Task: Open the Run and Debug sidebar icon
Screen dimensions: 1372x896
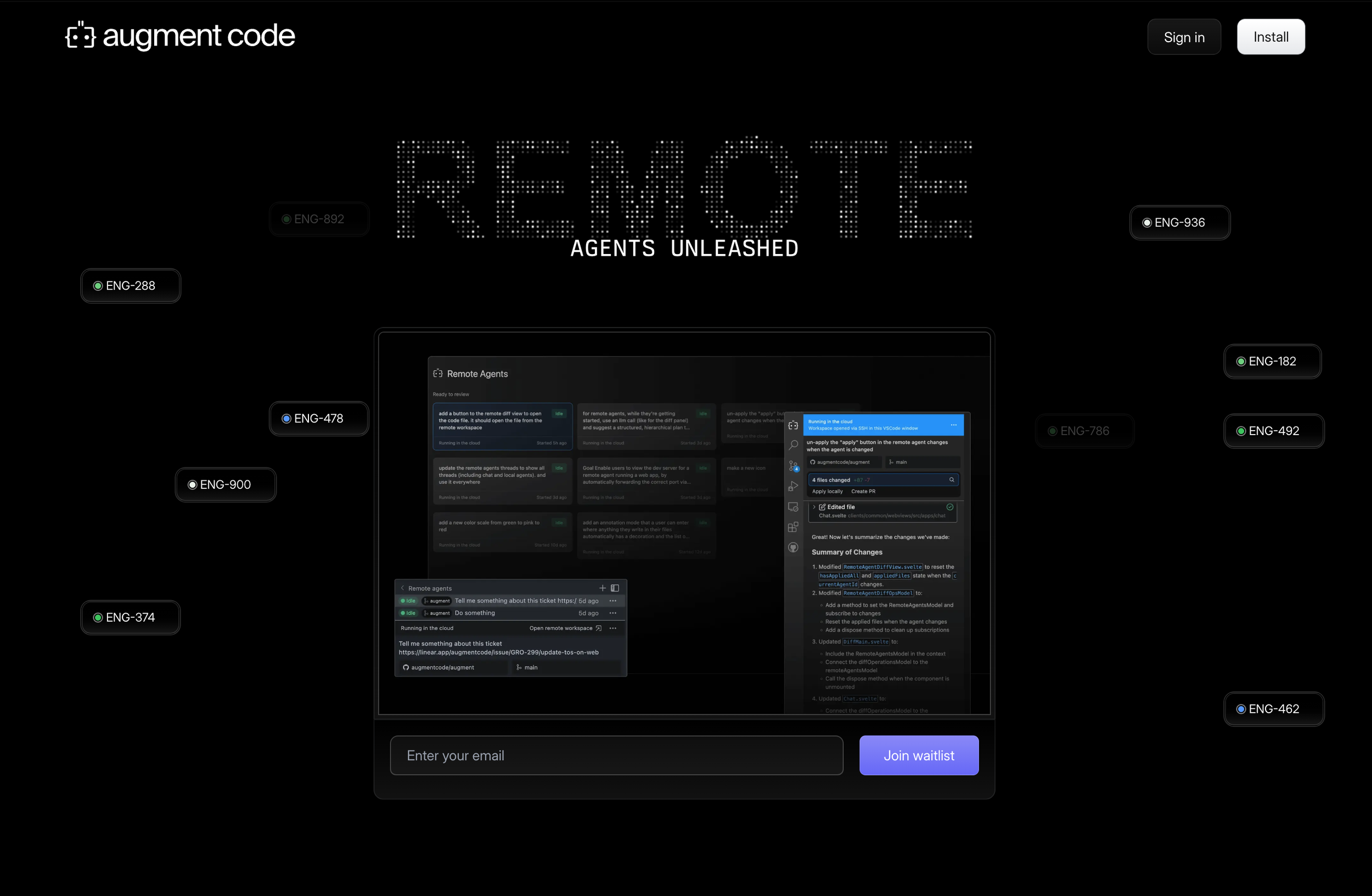Action: point(793,486)
